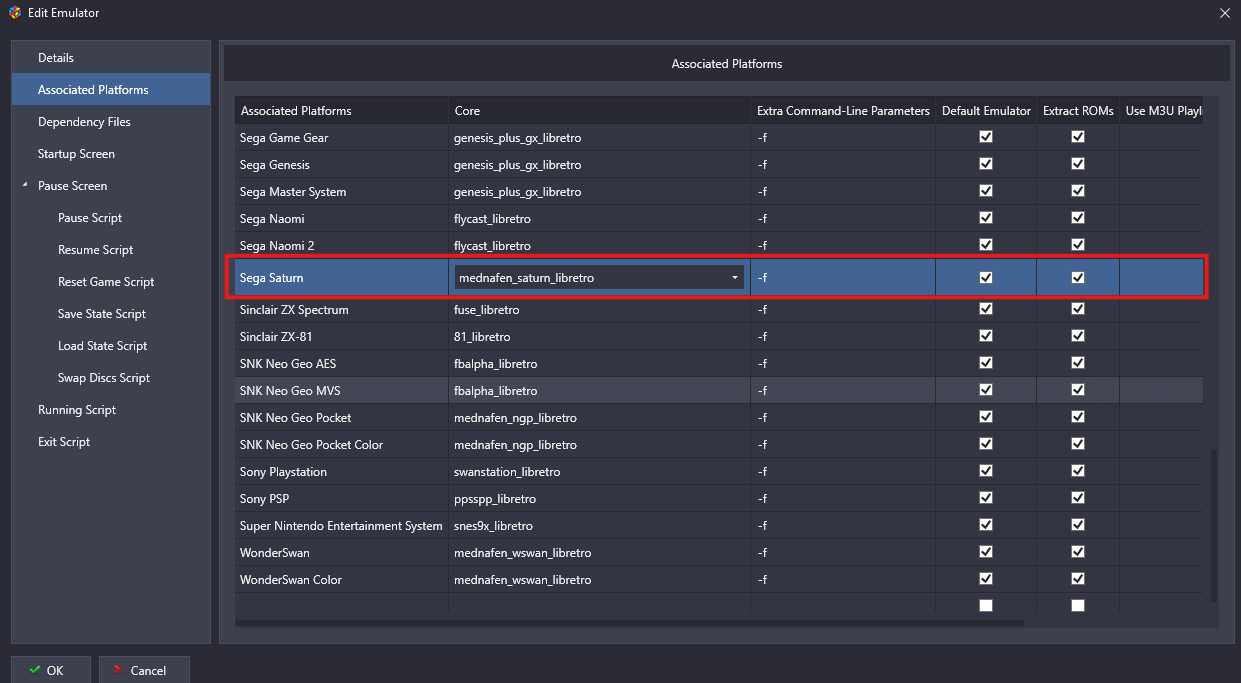Select the SNK Neo Geo AES row

719,364
